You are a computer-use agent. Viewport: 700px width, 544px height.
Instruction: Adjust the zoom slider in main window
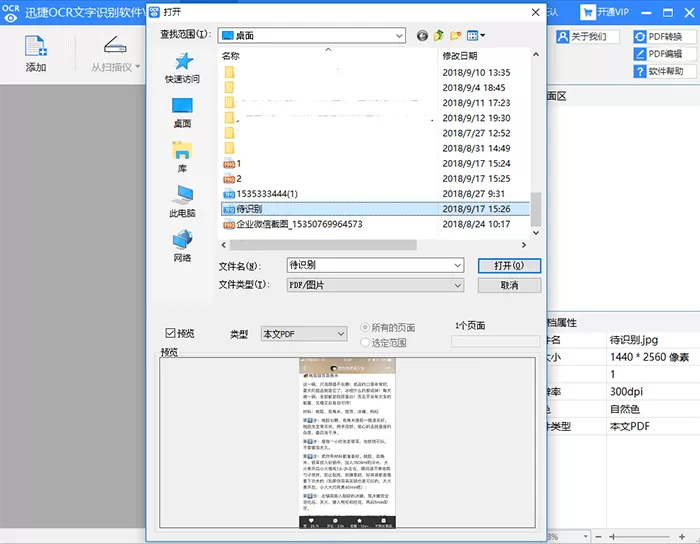coord(612,536)
